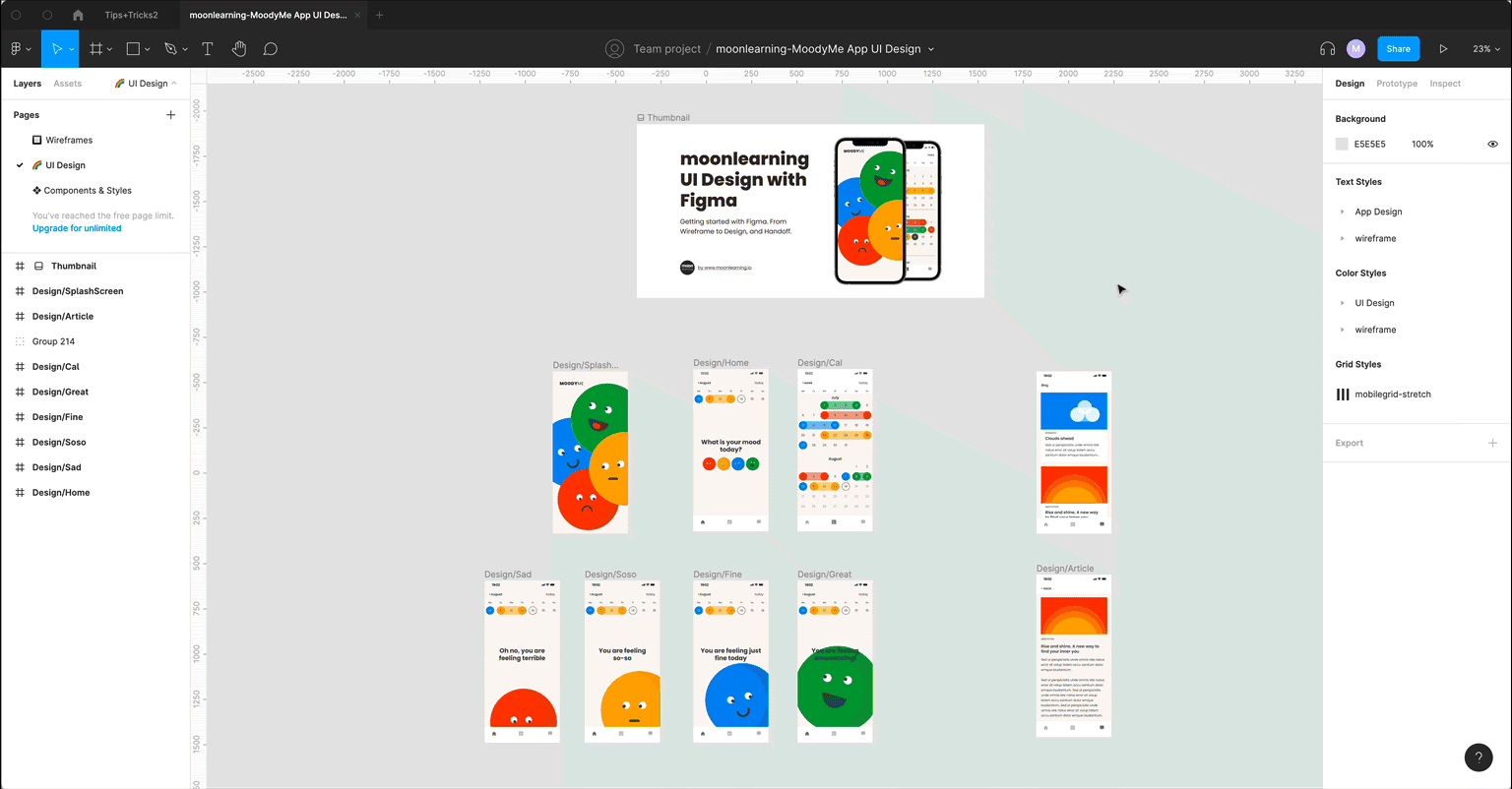Click the E5E5E5 background color swatch

(x=1342, y=144)
